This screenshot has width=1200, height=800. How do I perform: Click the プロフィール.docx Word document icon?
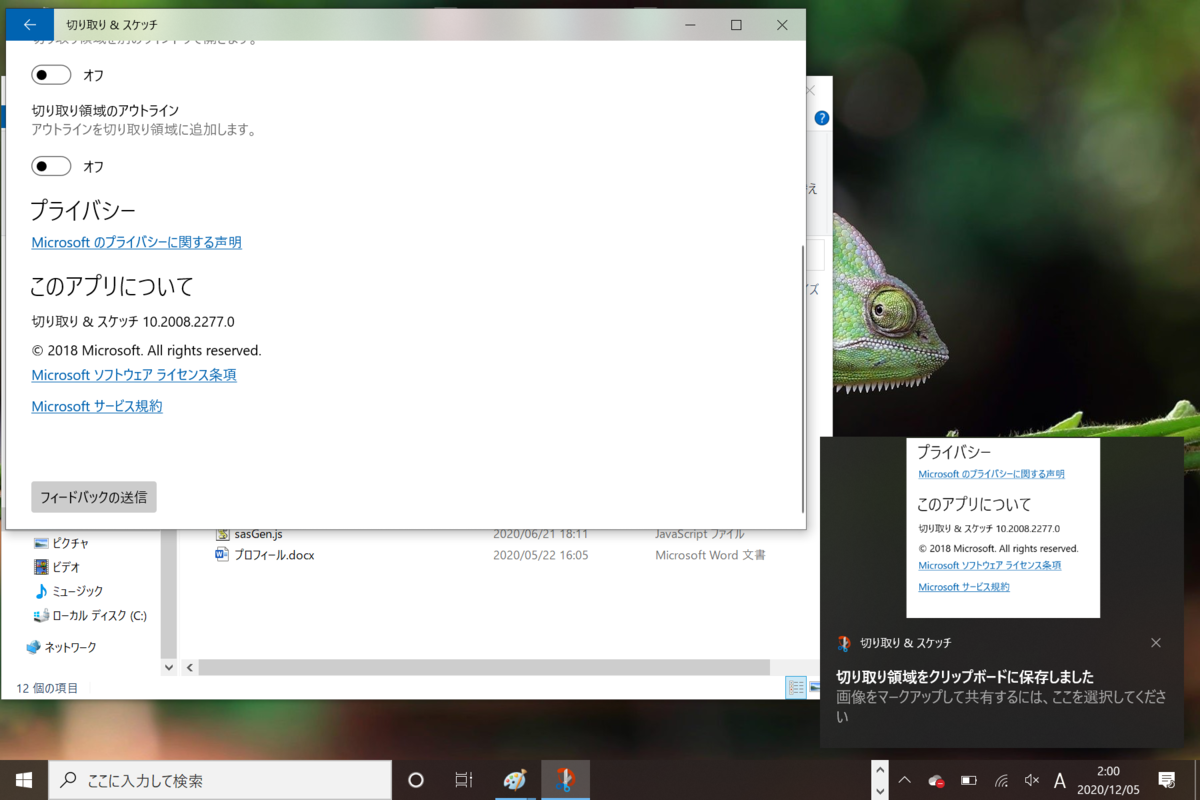pyautogui.click(x=222, y=555)
